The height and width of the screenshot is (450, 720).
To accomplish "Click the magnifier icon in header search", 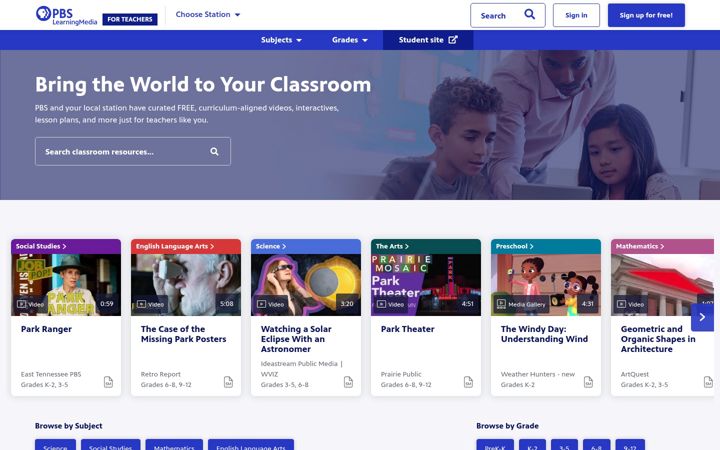I will tap(529, 15).
